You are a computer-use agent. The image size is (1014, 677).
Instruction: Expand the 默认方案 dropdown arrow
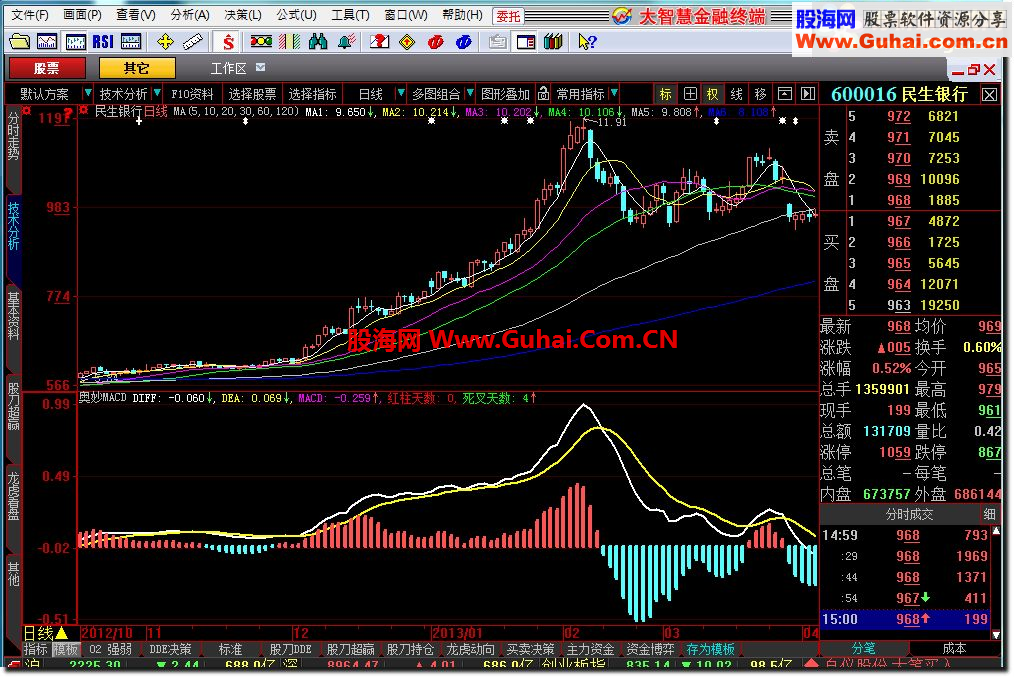click(x=87, y=94)
